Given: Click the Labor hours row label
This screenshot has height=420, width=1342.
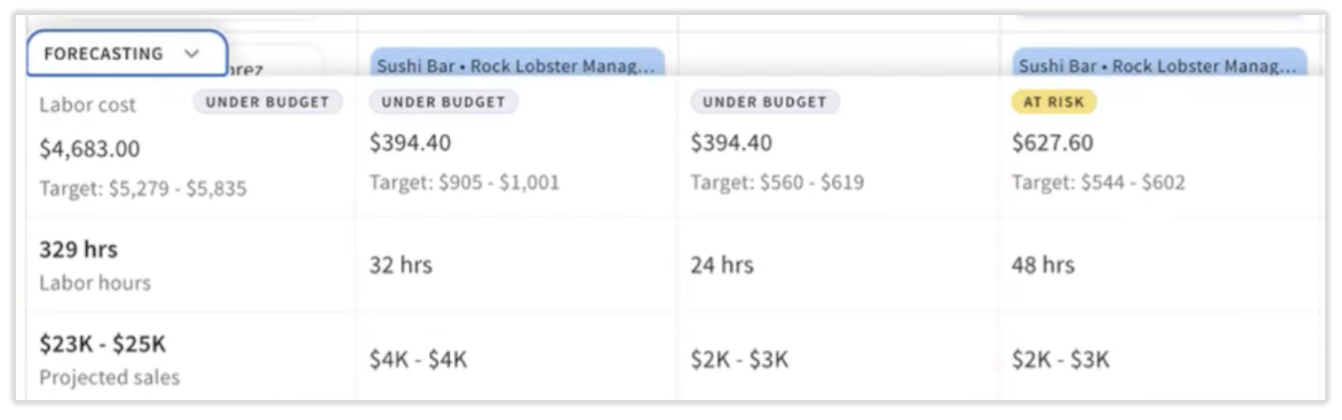Looking at the screenshot, I should [95, 283].
